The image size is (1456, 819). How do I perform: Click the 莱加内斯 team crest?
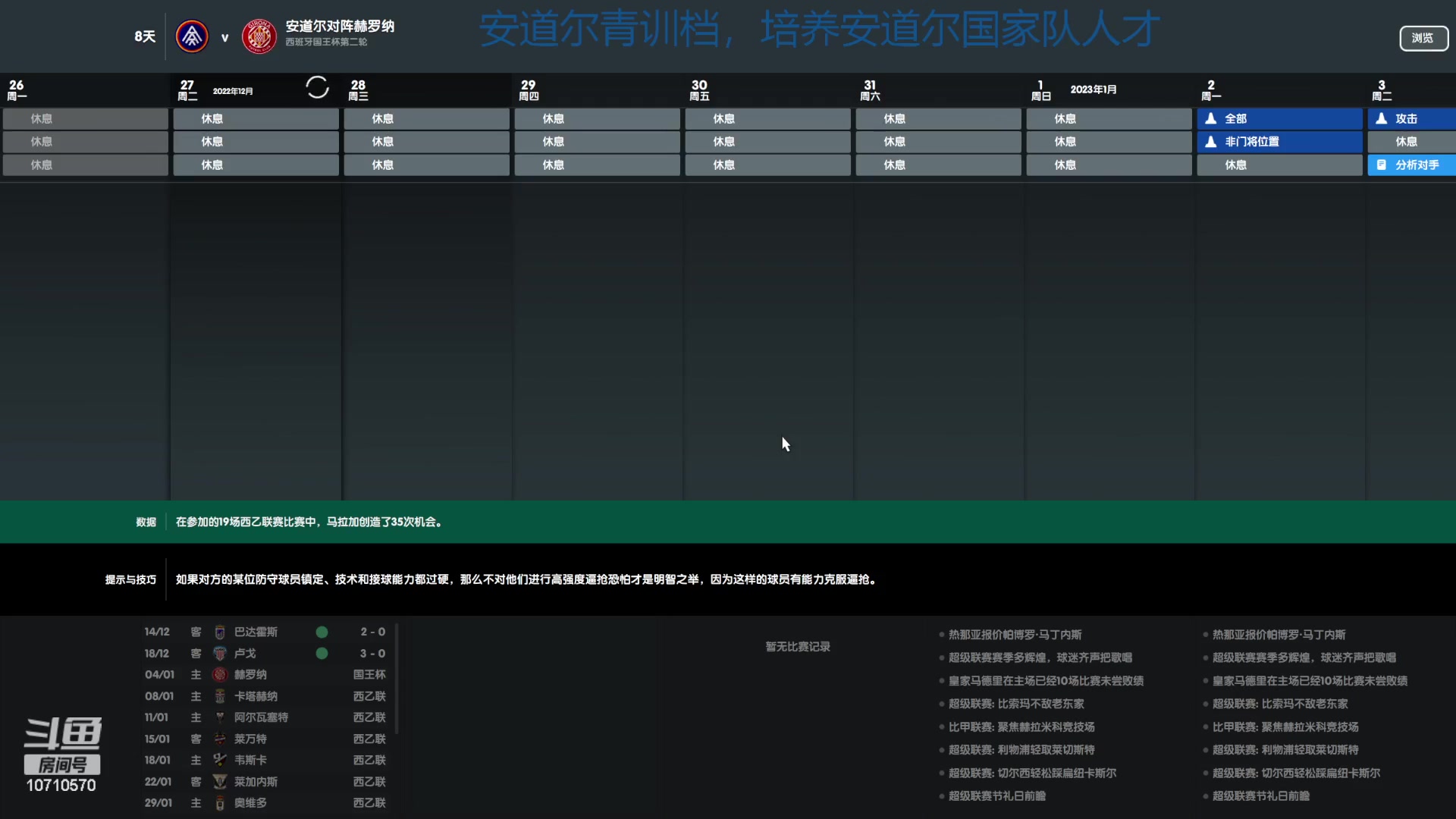coord(220,781)
